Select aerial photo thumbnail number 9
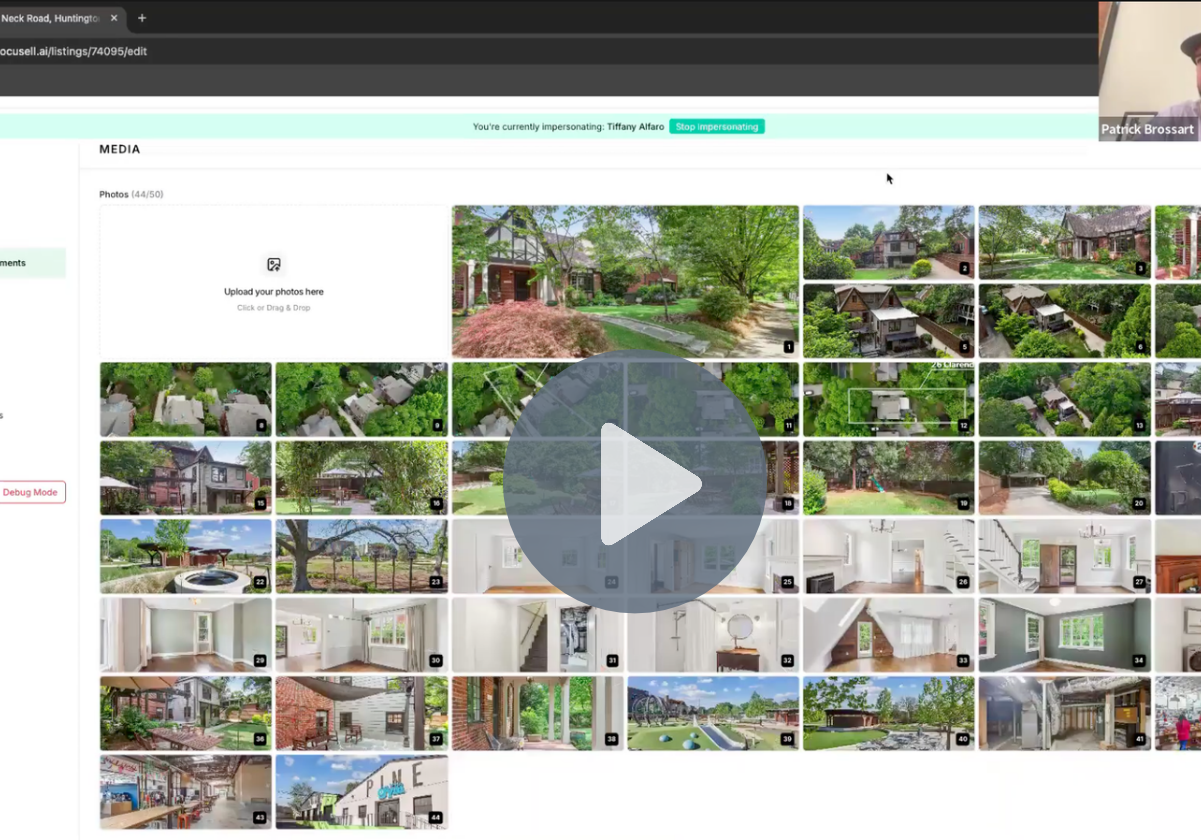The height and width of the screenshot is (840, 1201). pos(362,399)
